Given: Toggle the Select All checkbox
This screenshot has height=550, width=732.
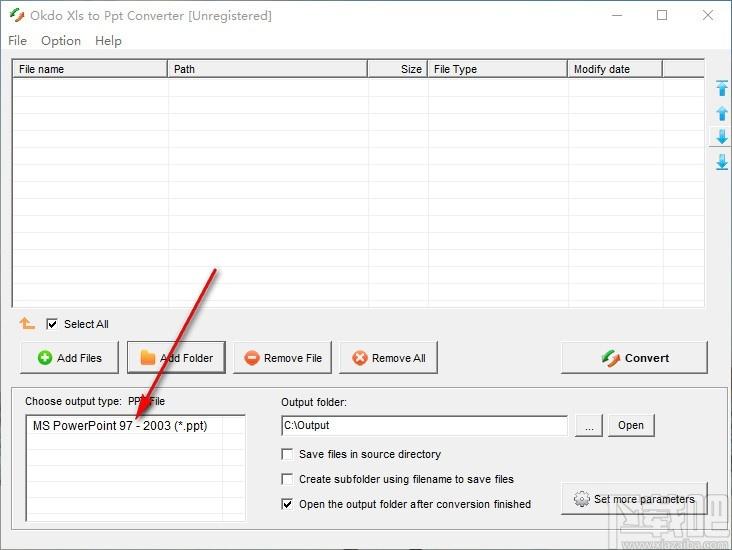Looking at the screenshot, I should pos(52,324).
